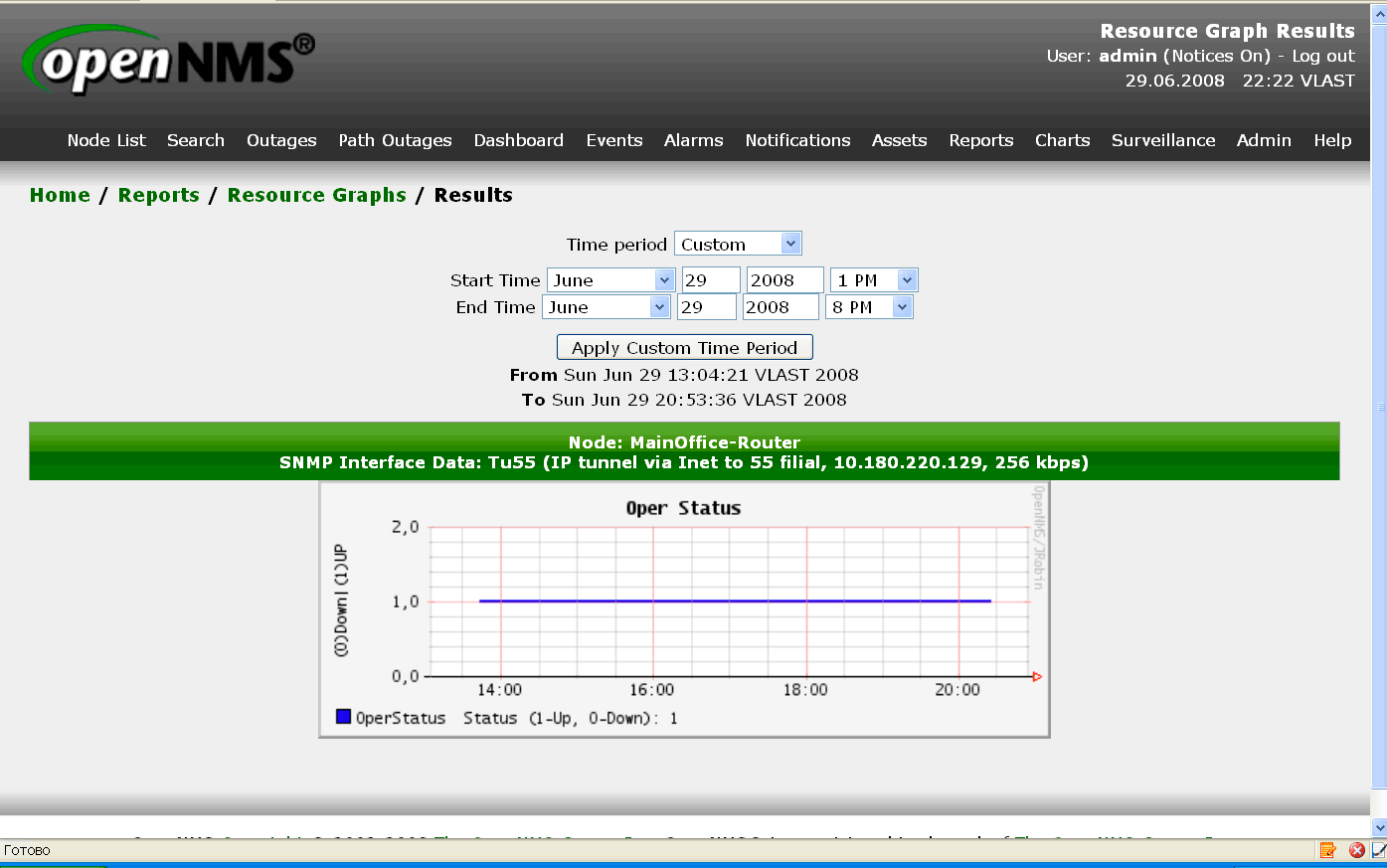The width and height of the screenshot is (1387, 868).
Task: Expand the End Time month dropdown
Action: tap(606, 307)
